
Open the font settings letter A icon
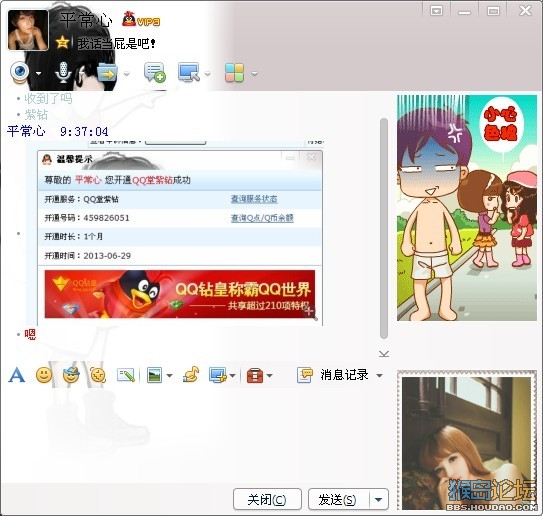point(17,375)
